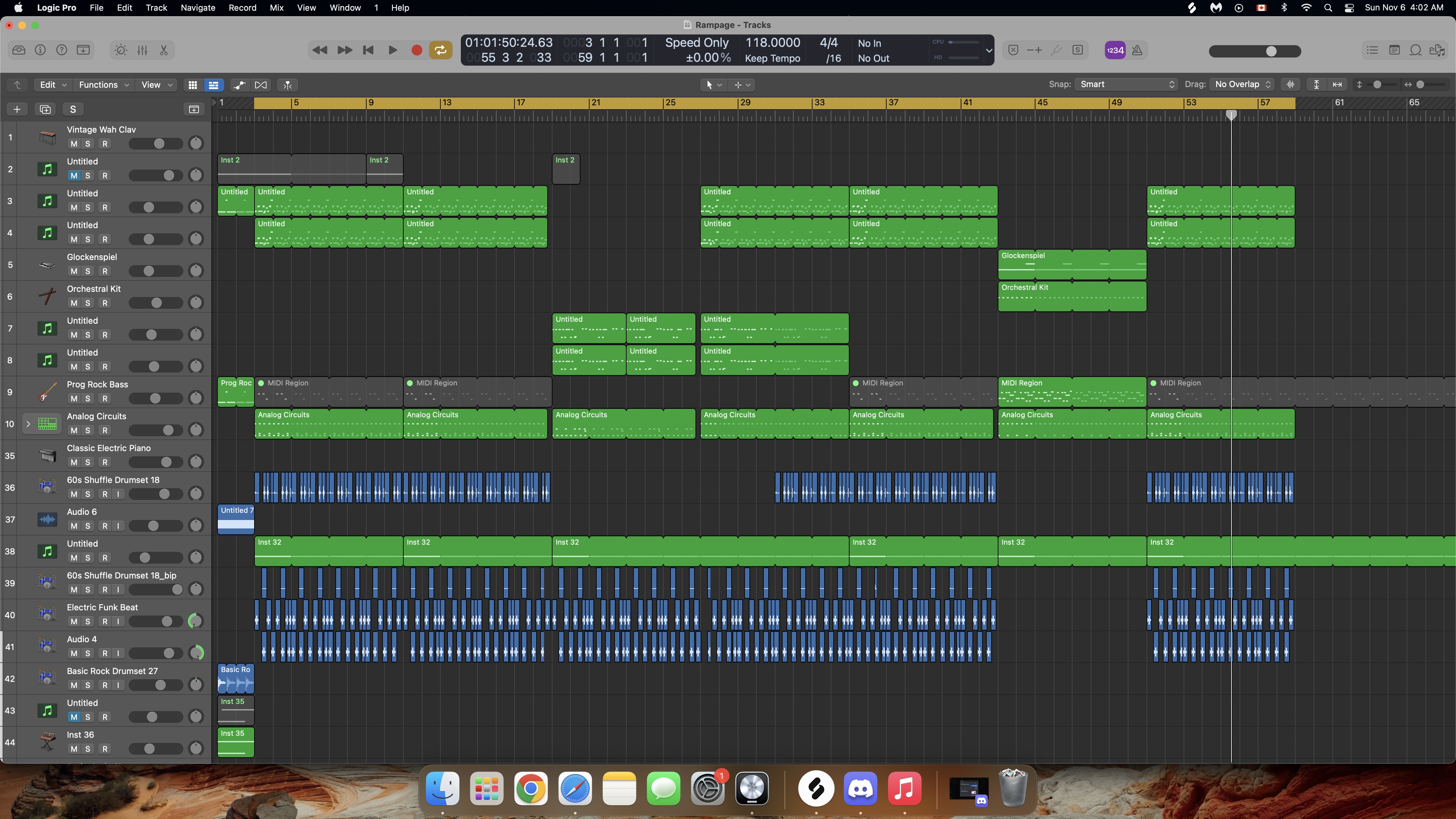
Task: Open the Library icon in toolbar
Action: pos(19,50)
